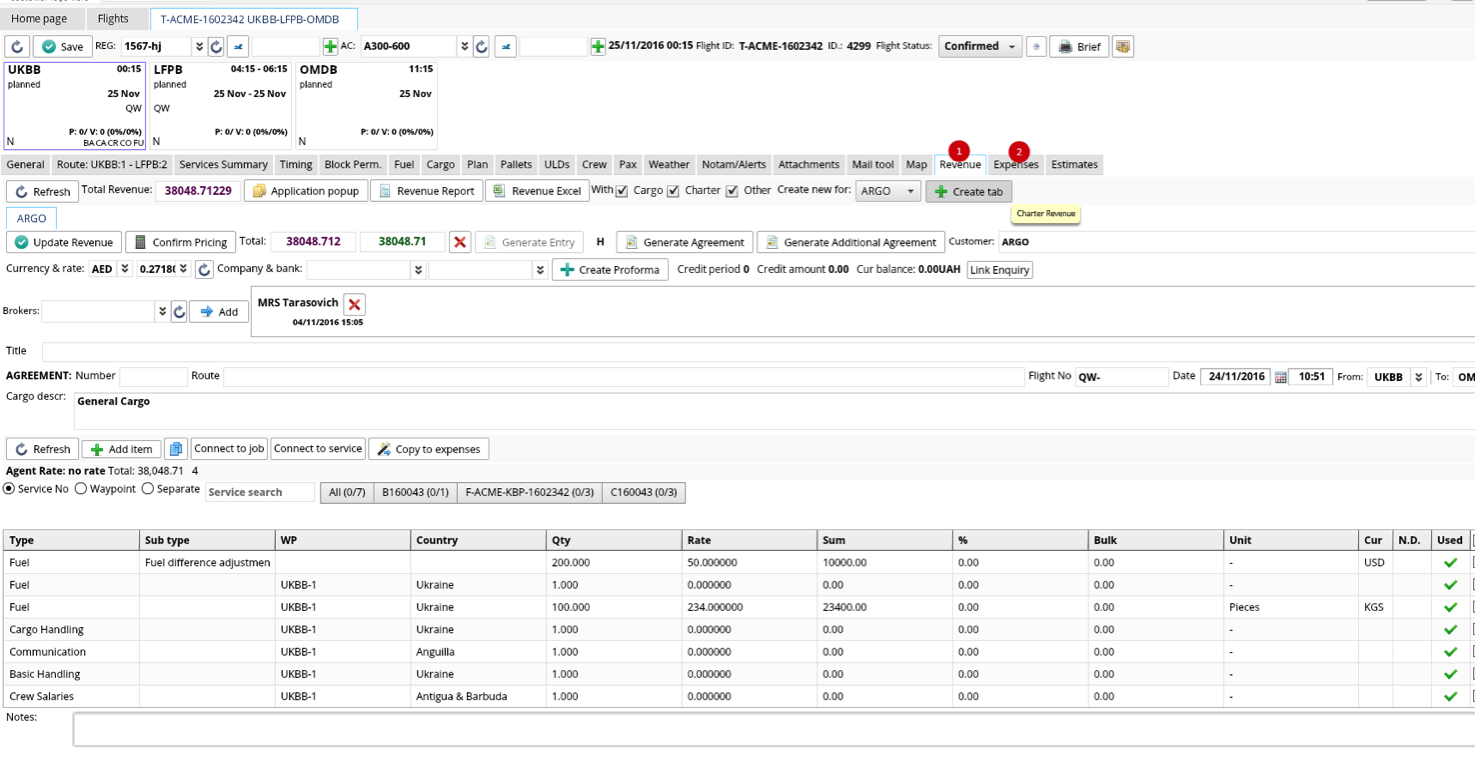Viewport: 1476px width, 762px height.
Task: Uncheck the Cargo checkbox
Action: point(622,191)
